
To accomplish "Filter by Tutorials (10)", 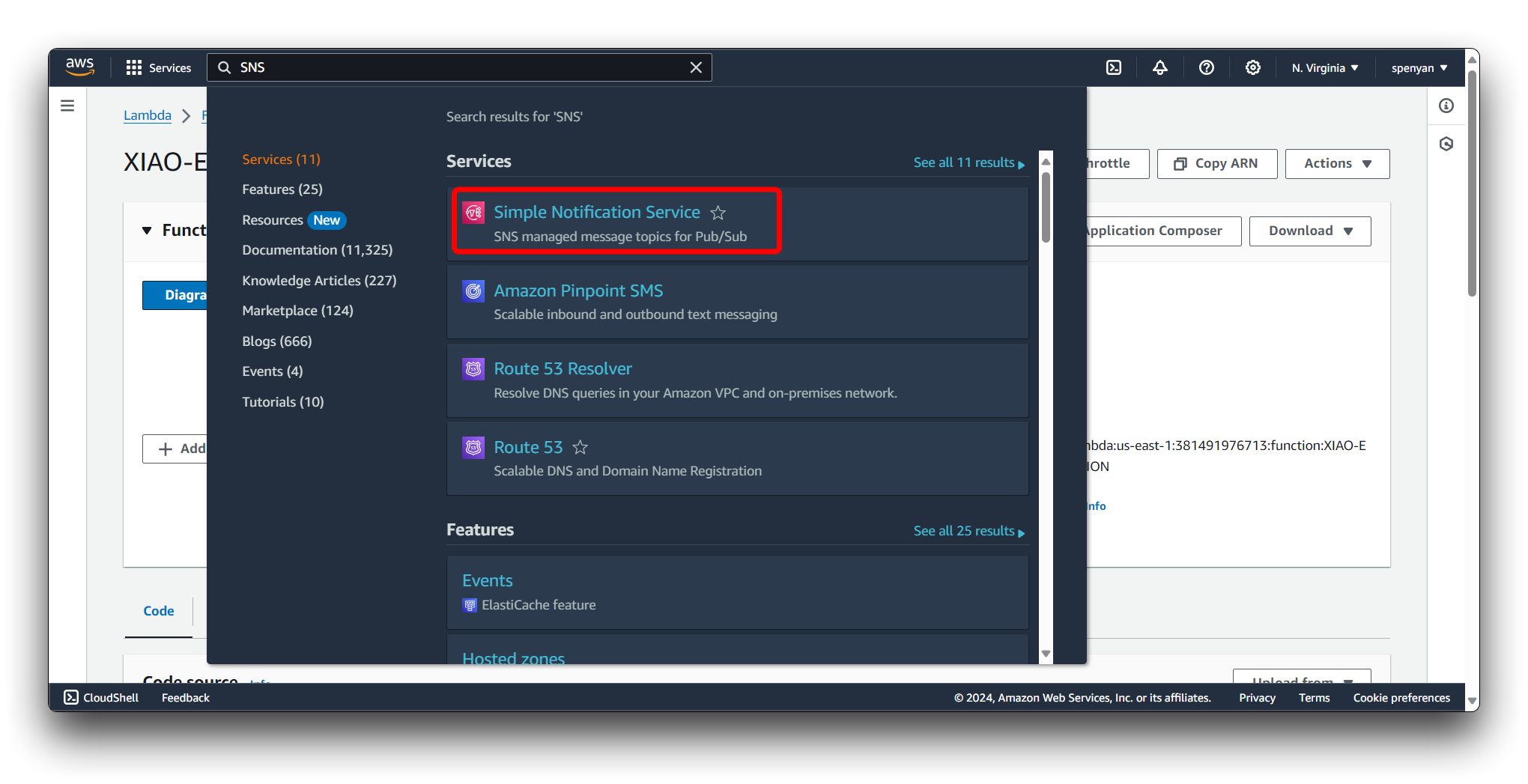I will [282, 402].
